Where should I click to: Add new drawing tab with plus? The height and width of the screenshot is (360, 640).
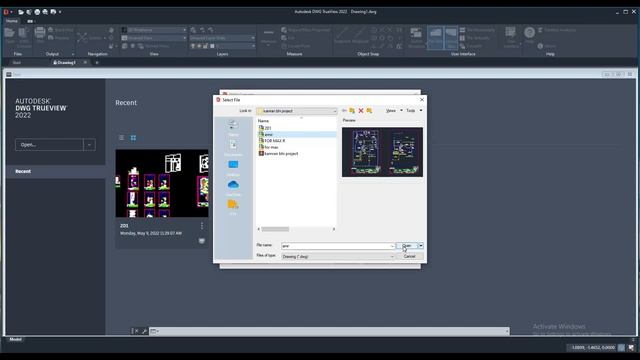pos(97,62)
